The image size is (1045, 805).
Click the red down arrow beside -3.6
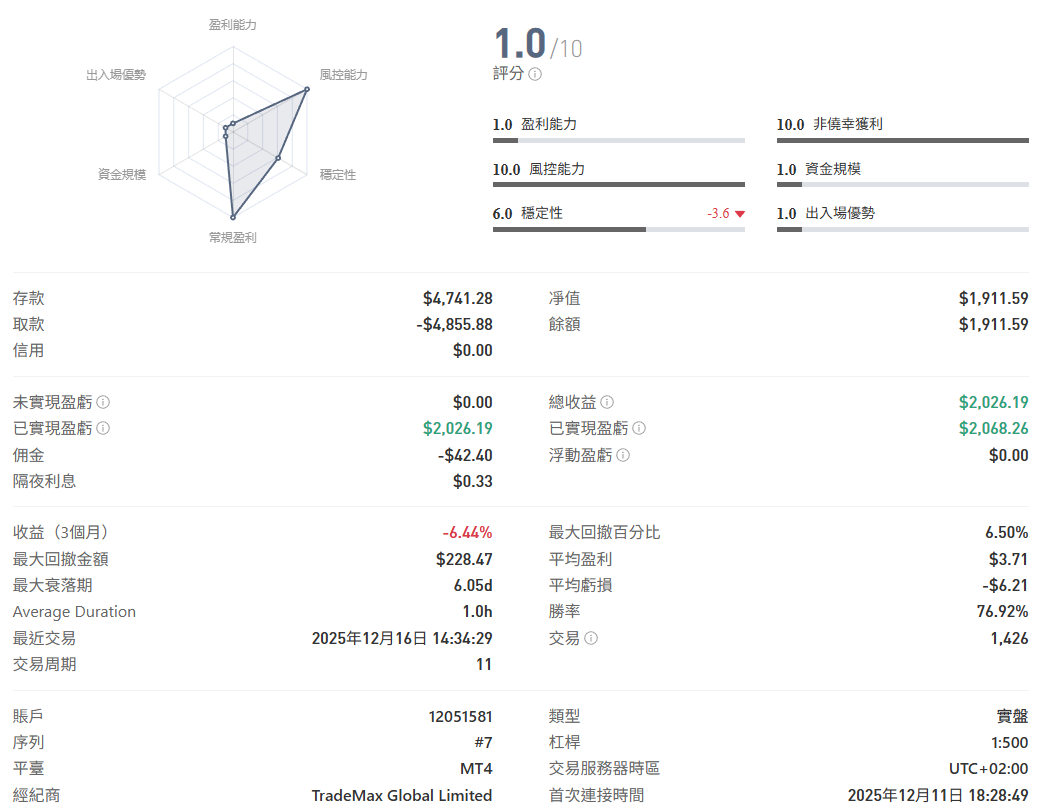pos(740,214)
